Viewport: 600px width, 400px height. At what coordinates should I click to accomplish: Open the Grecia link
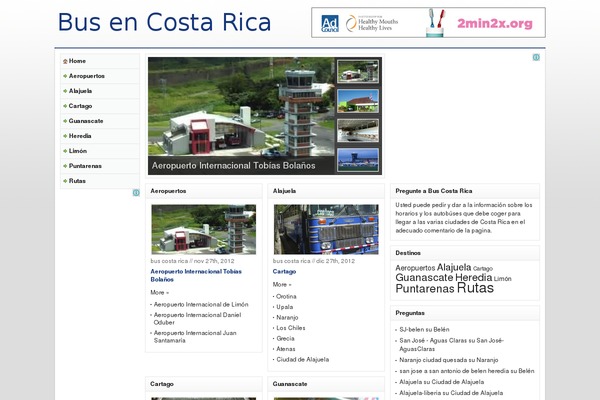[285, 339]
